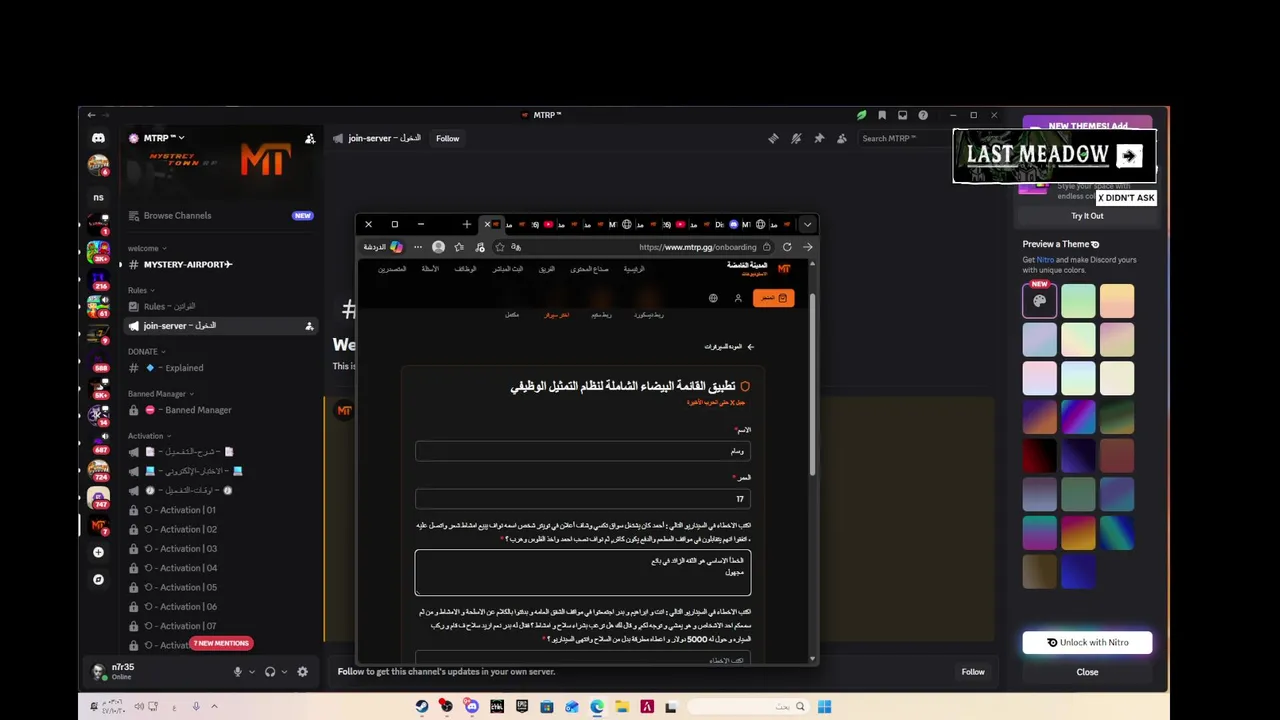Click the green leaf icon in title bar
The image size is (1280, 720).
(861, 115)
